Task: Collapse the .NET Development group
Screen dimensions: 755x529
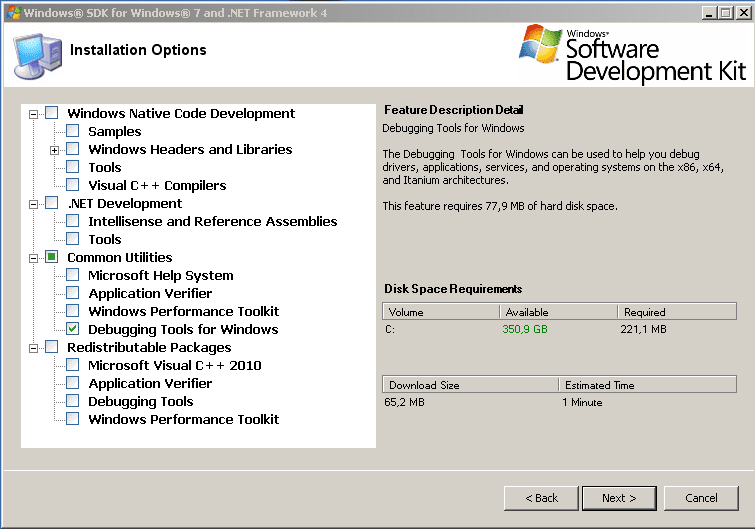Action: click(34, 204)
